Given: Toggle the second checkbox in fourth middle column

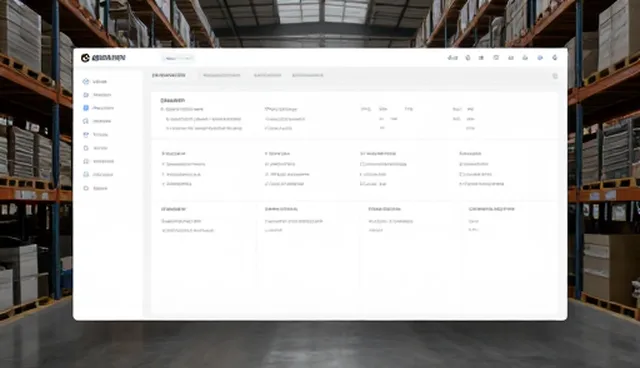Looking at the screenshot, I should [461, 174].
